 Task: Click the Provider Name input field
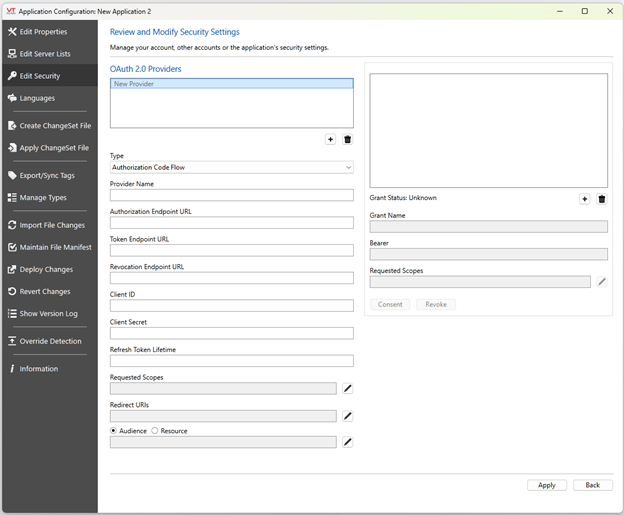tap(231, 195)
